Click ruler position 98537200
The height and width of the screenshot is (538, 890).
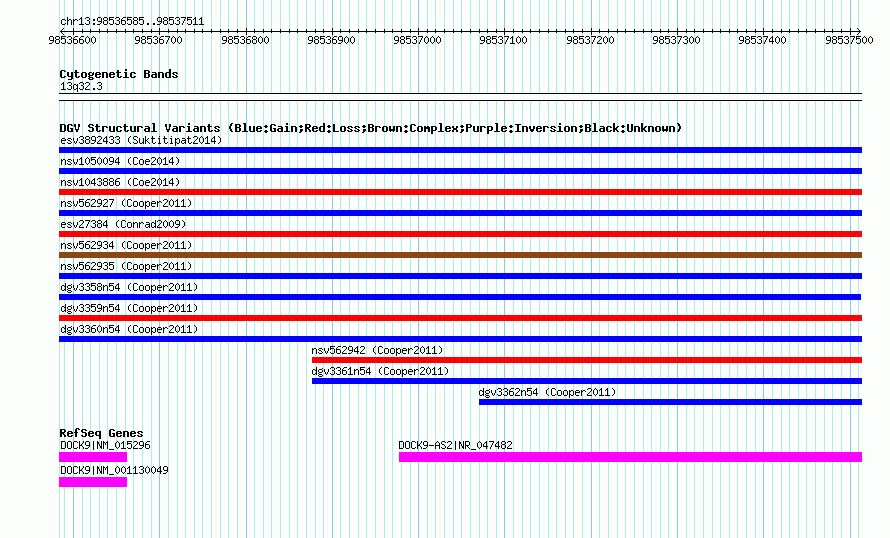(590, 40)
